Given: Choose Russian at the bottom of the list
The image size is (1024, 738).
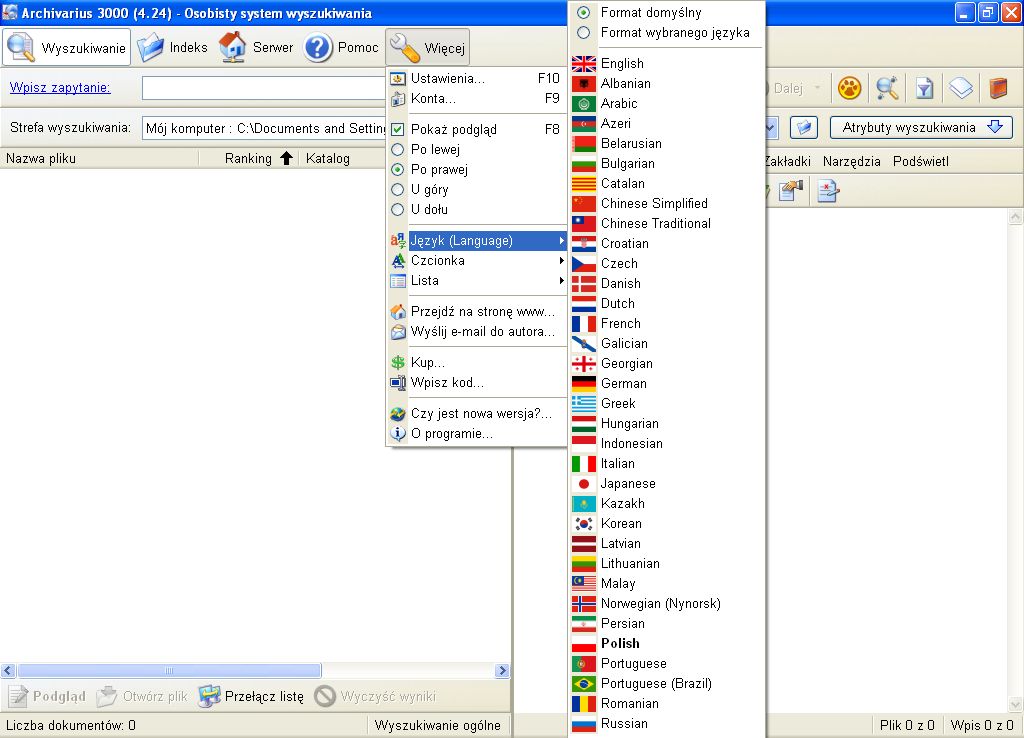Looking at the screenshot, I should click(666, 723).
